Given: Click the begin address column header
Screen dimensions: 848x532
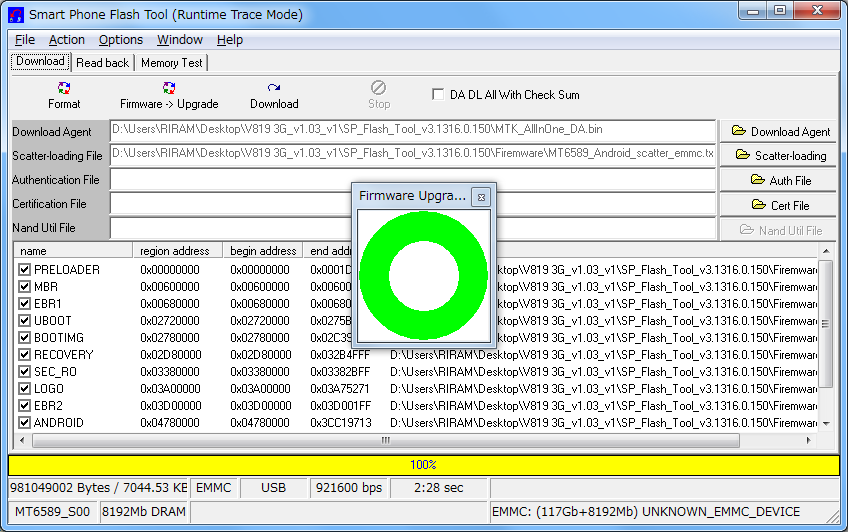Looking at the screenshot, I should coord(263,251).
